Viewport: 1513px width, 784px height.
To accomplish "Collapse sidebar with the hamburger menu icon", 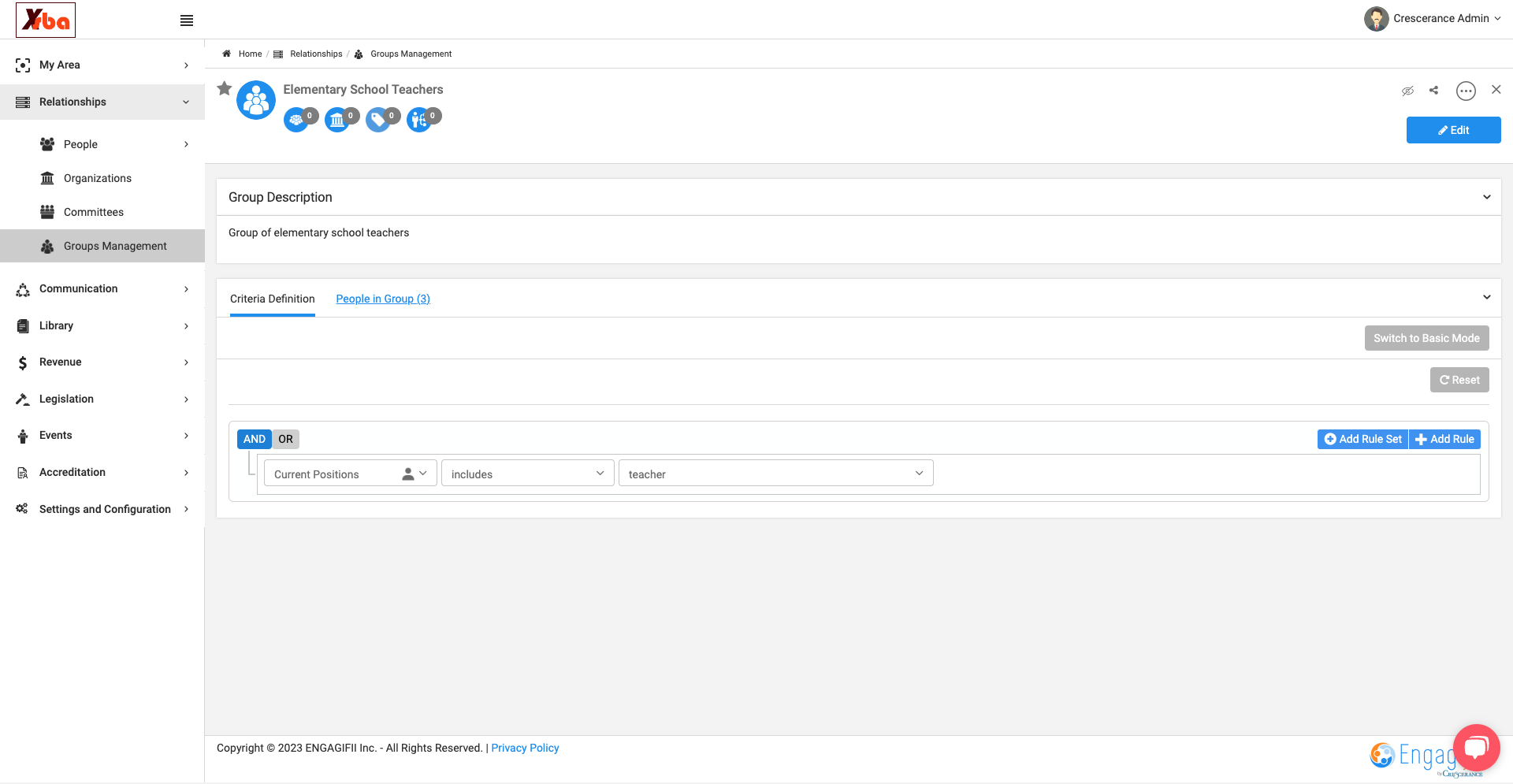I will (187, 20).
